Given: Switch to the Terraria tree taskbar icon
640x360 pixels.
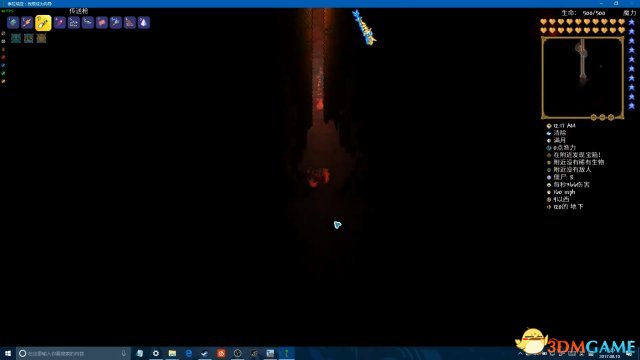Looking at the screenshot, I should click(x=287, y=353).
